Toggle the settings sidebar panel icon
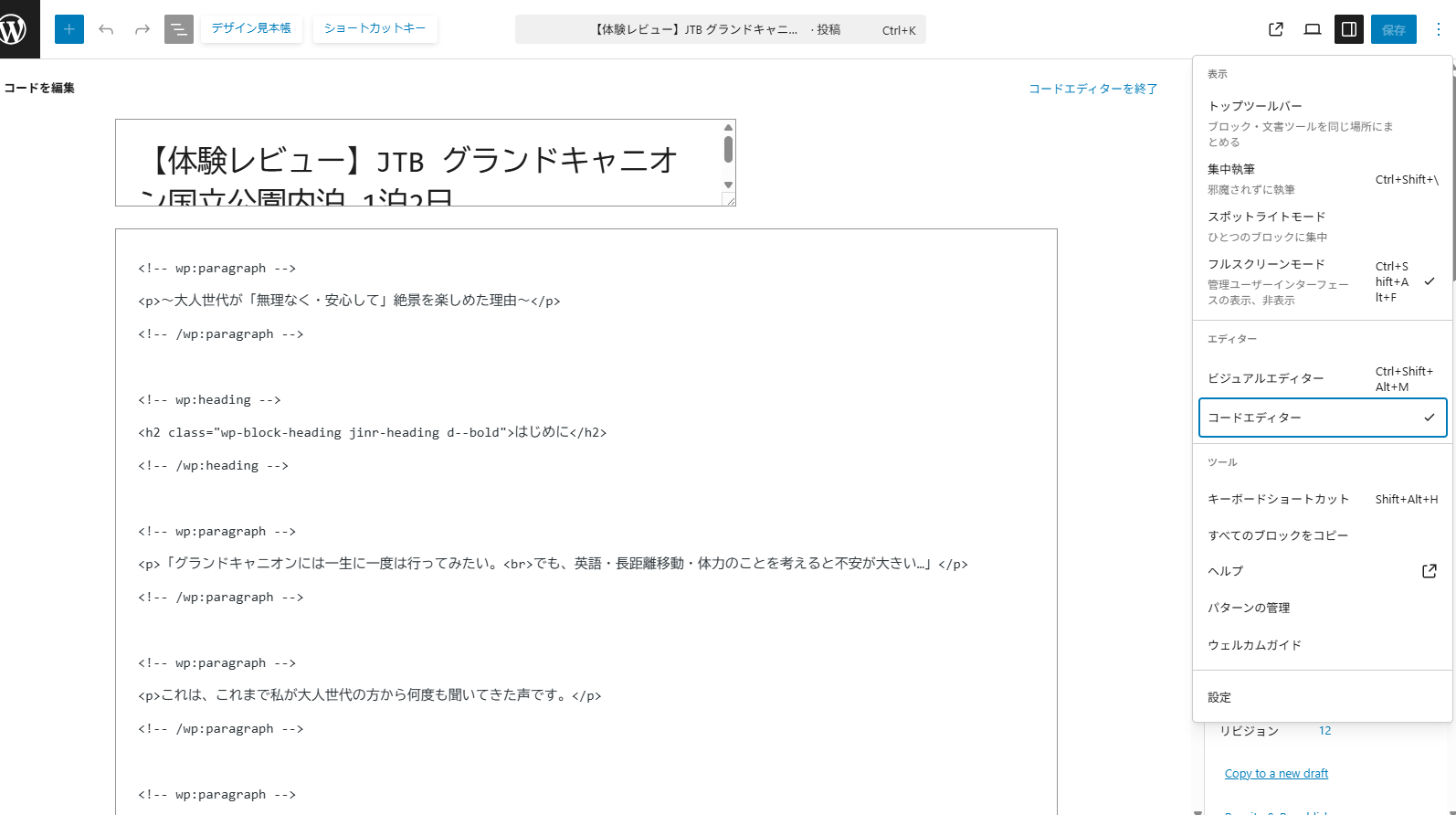The height and width of the screenshot is (815, 1456). click(x=1349, y=29)
